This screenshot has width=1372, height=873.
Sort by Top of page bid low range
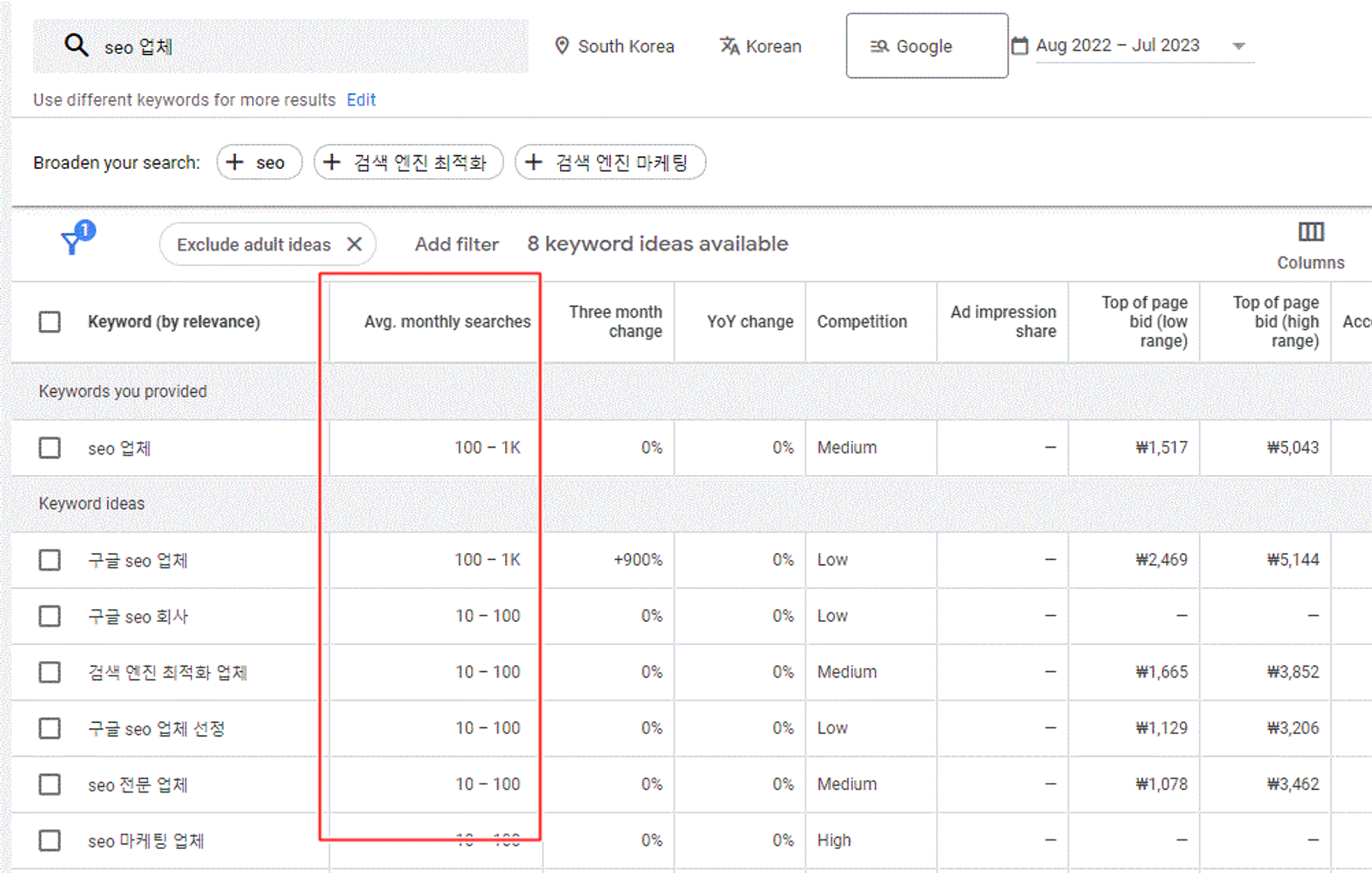(x=1144, y=322)
